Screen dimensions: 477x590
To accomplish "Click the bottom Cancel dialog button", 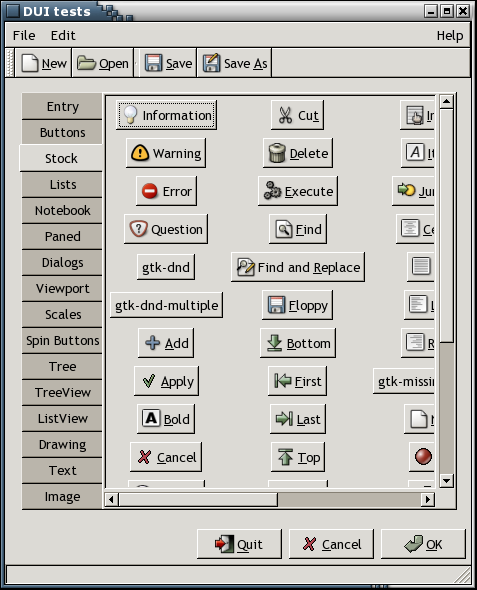I will click(331, 544).
